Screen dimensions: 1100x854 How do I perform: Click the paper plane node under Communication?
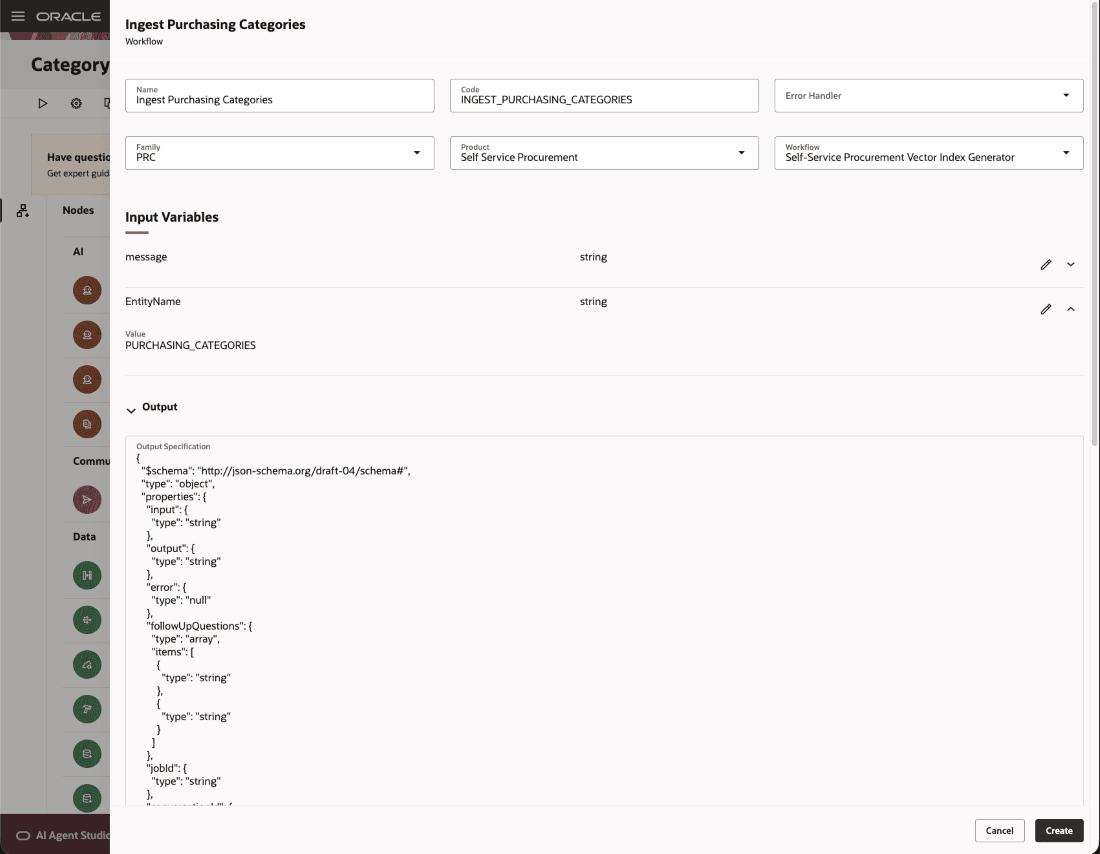pos(87,499)
